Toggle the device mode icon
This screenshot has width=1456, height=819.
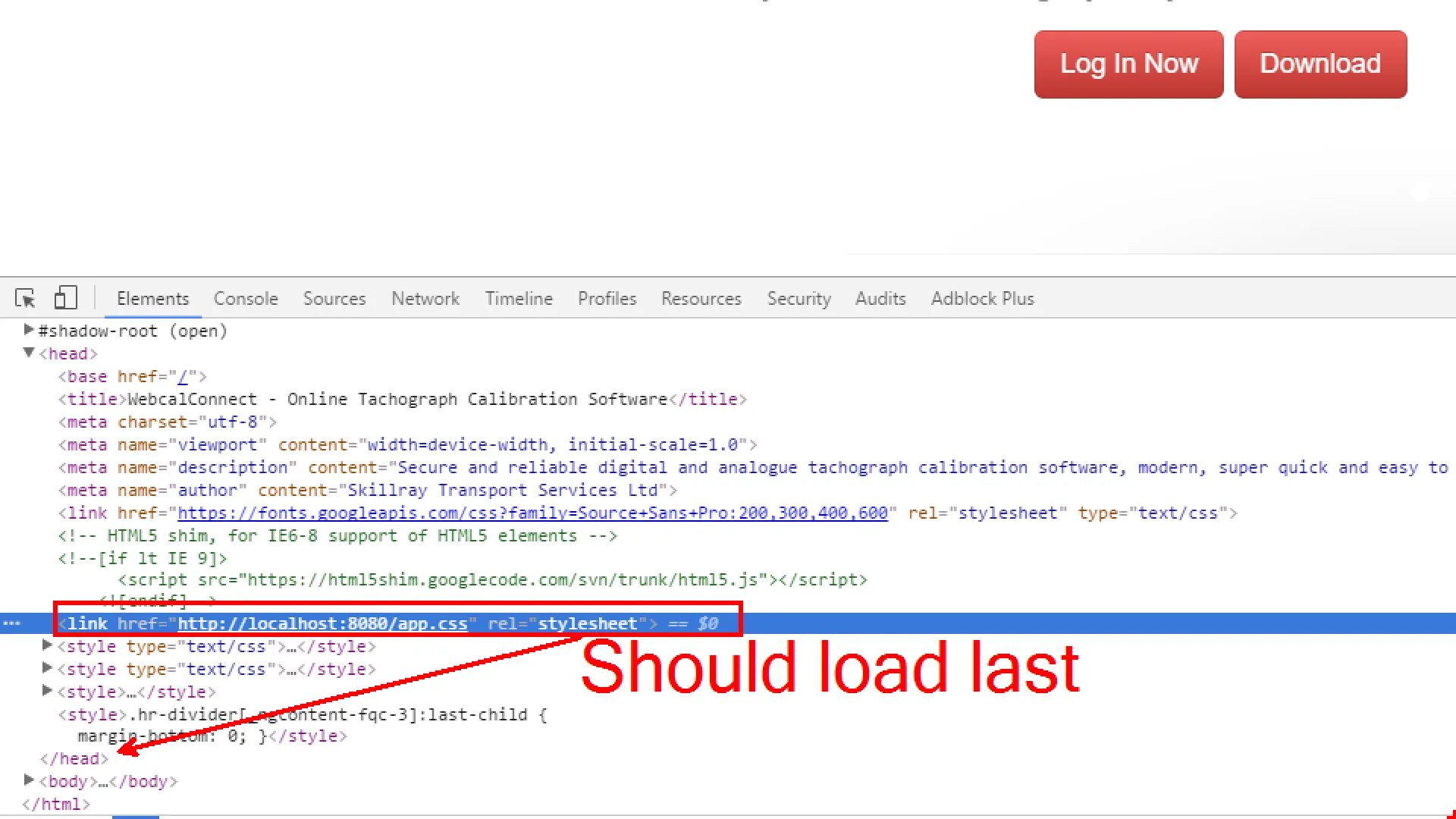point(65,298)
